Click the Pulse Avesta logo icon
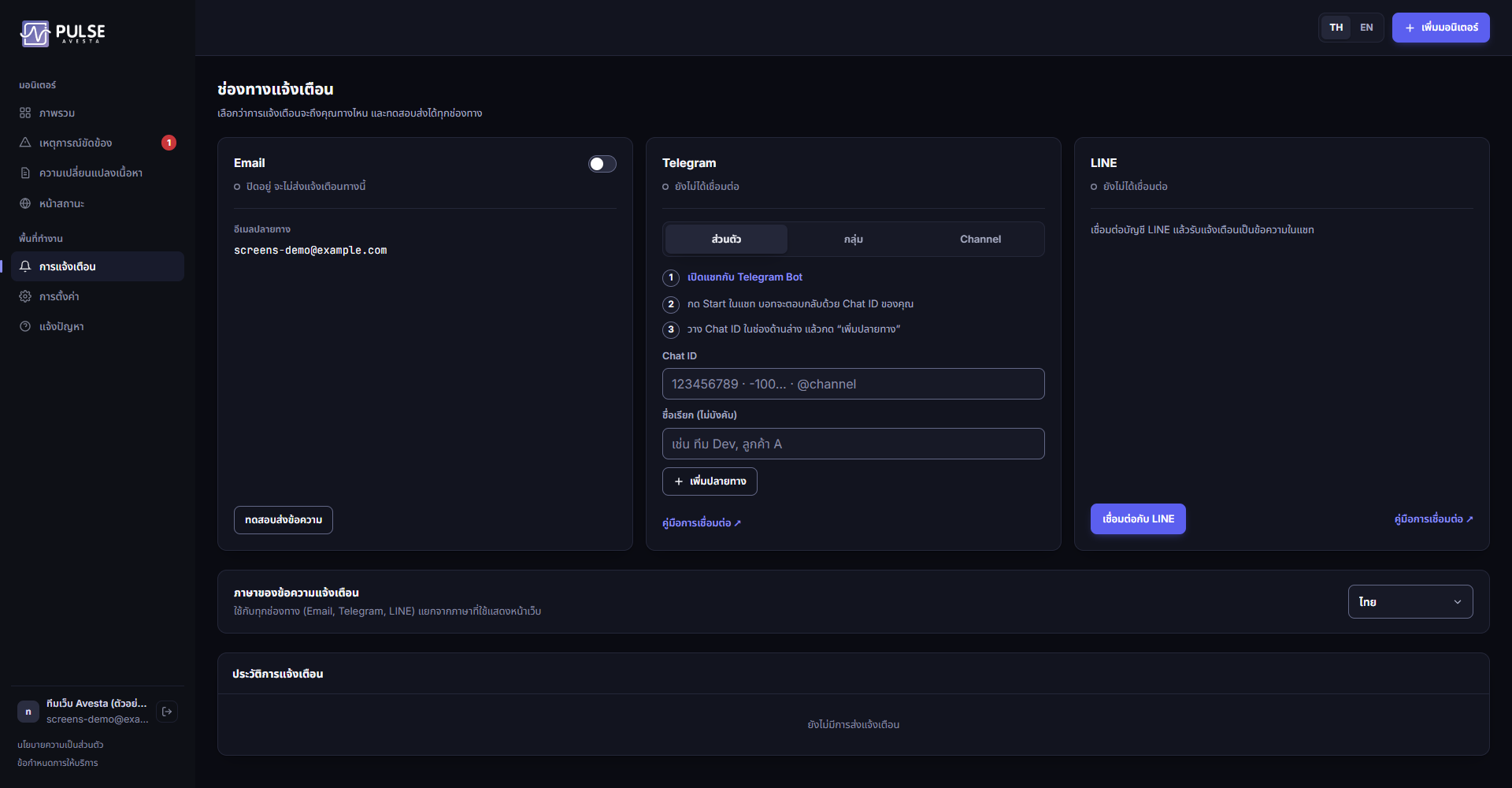 (35, 33)
